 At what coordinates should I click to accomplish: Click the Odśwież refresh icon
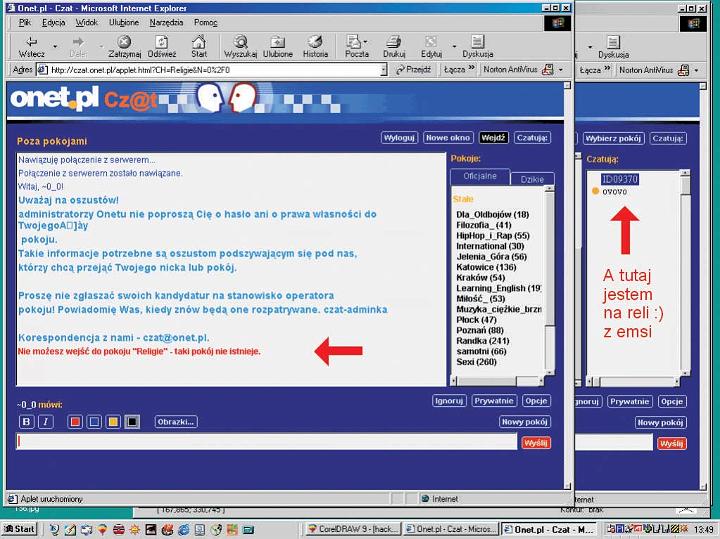[x=161, y=42]
